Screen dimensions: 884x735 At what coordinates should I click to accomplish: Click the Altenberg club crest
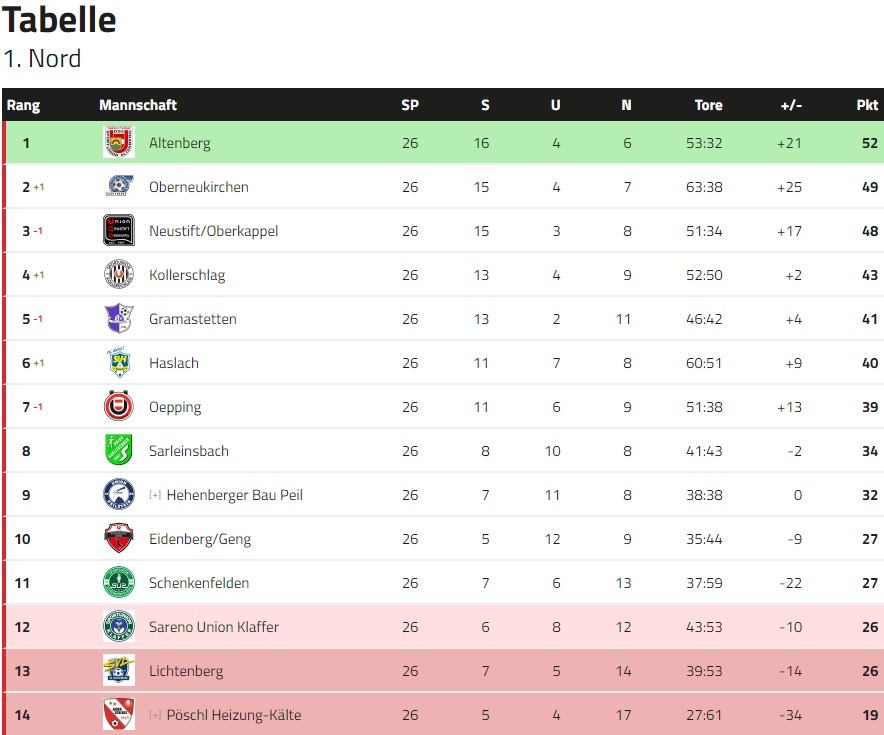(119, 142)
